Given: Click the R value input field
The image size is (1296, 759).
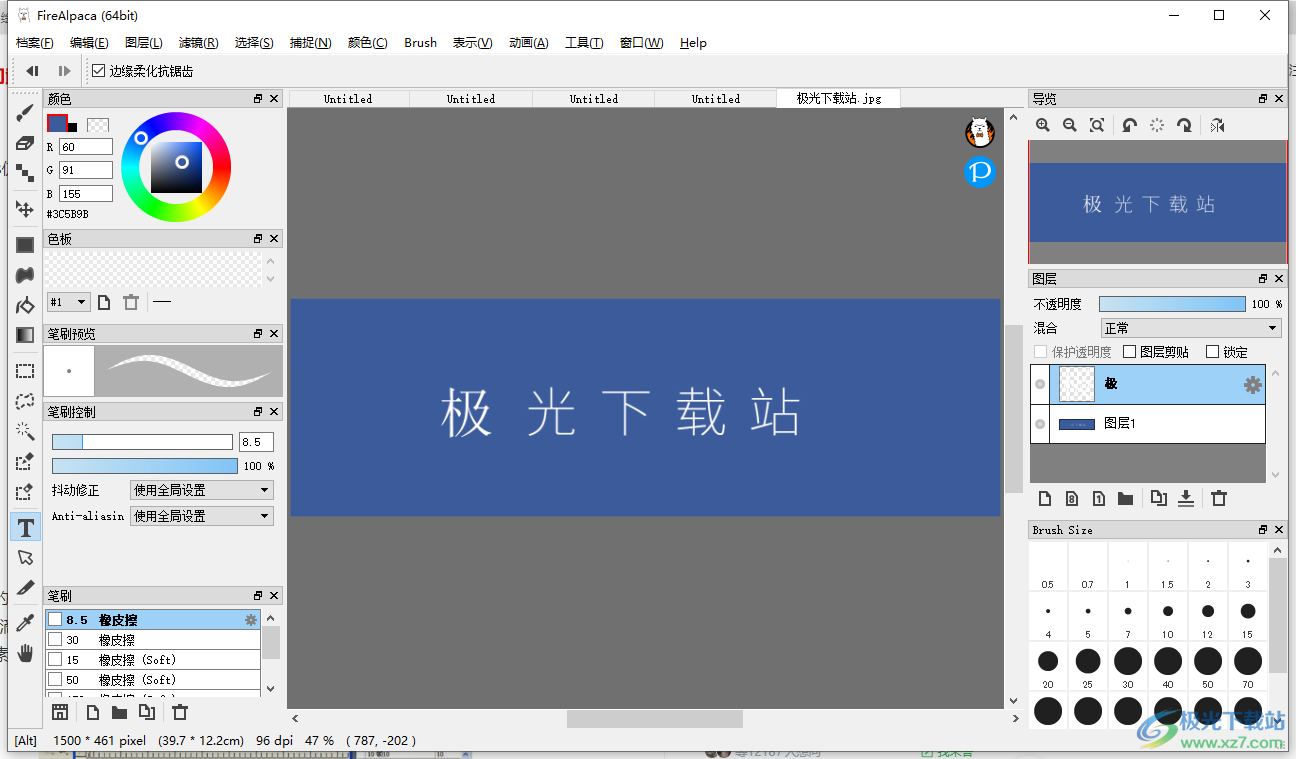Looking at the screenshot, I should click(85, 147).
